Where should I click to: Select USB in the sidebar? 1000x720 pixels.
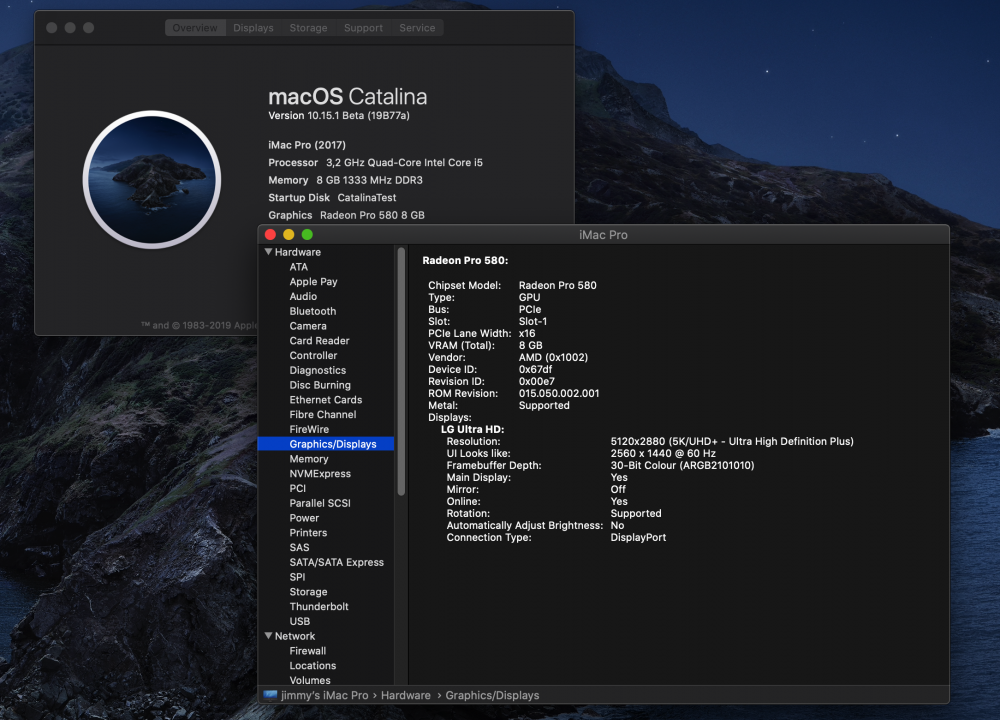[x=300, y=621]
